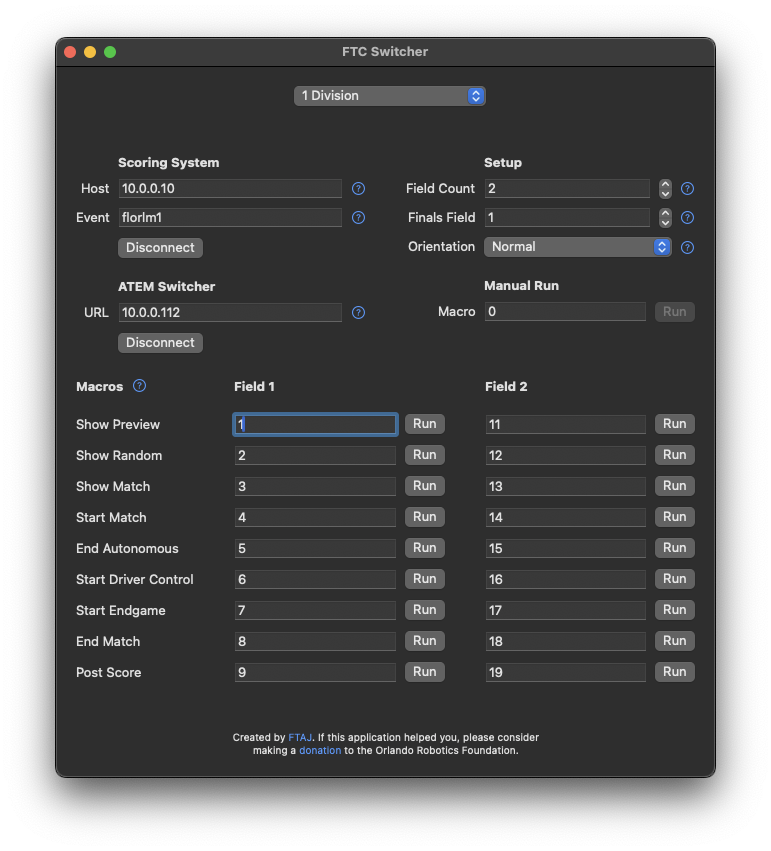771x851 pixels.
Task: Open the donation link
Action: point(320,751)
